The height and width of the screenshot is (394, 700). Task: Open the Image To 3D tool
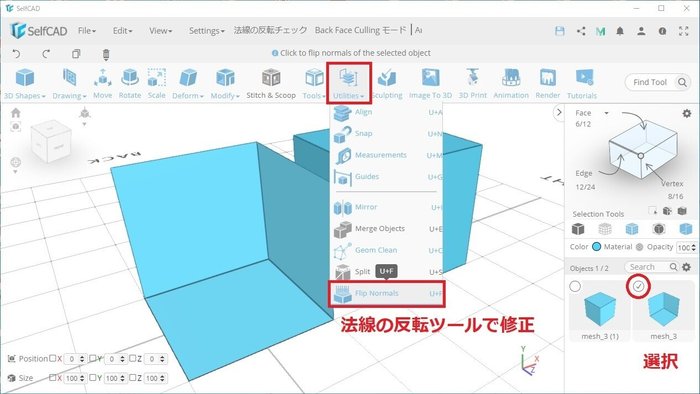[x=430, y=83]
